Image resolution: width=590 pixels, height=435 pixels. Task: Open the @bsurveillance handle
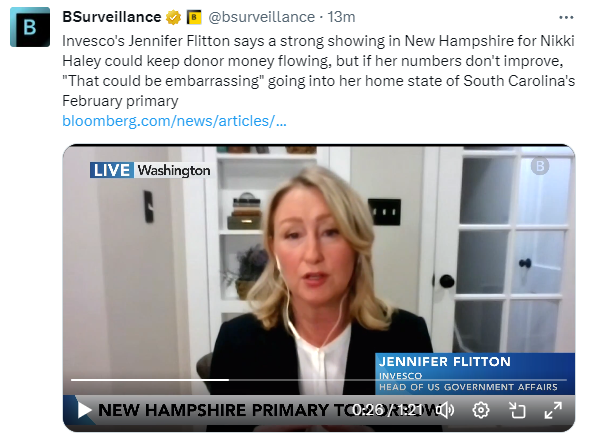262,17
